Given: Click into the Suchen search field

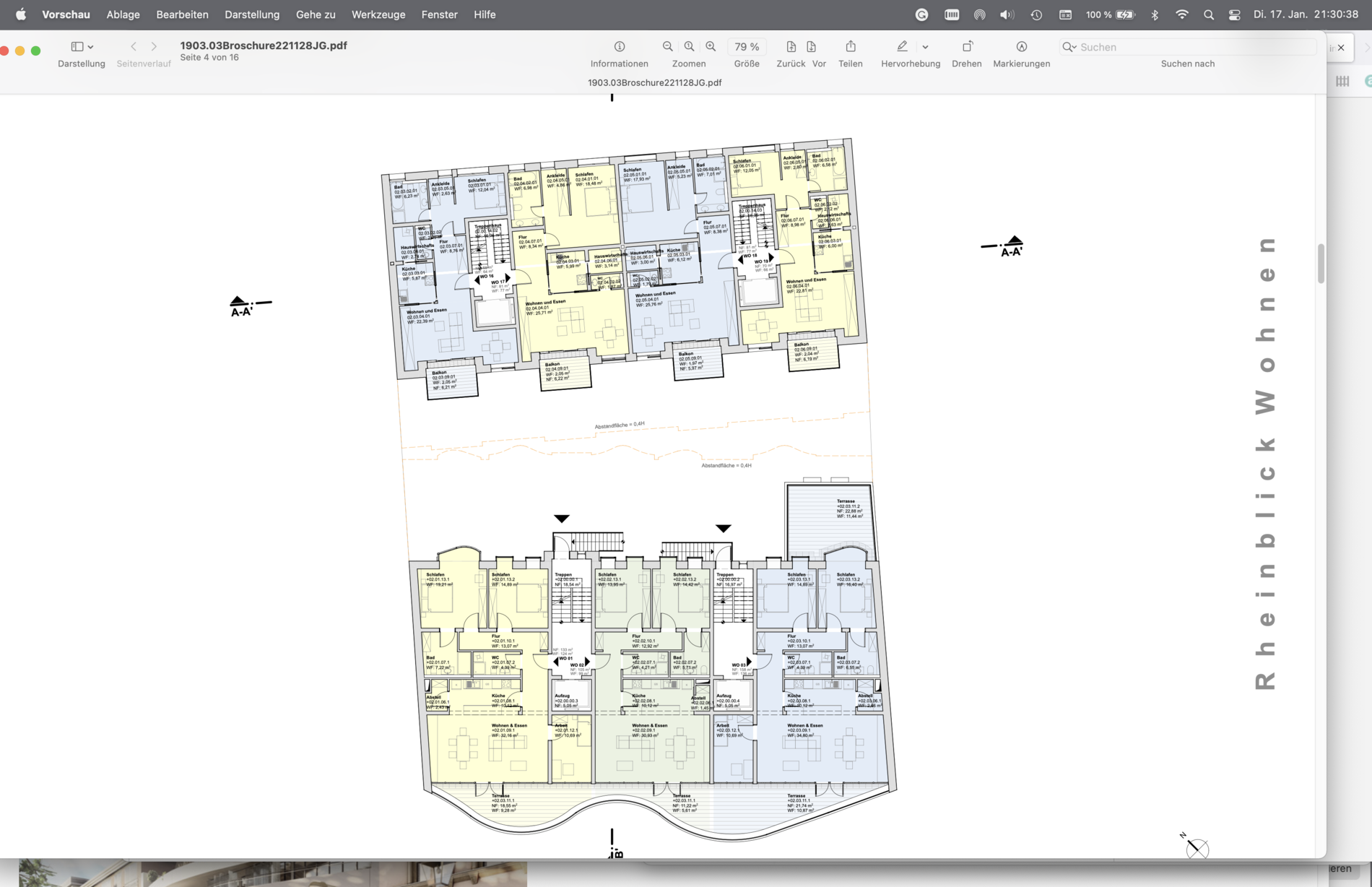Looking at the screenshot, I should (1188, 47).
